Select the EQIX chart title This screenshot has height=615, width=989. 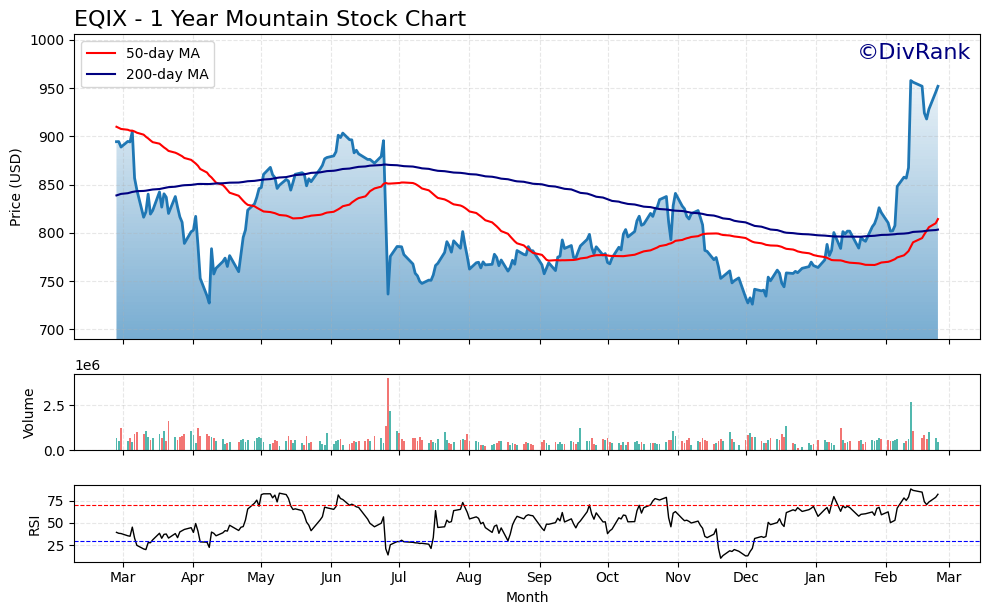pyautogui.click(x=267, y=17)
